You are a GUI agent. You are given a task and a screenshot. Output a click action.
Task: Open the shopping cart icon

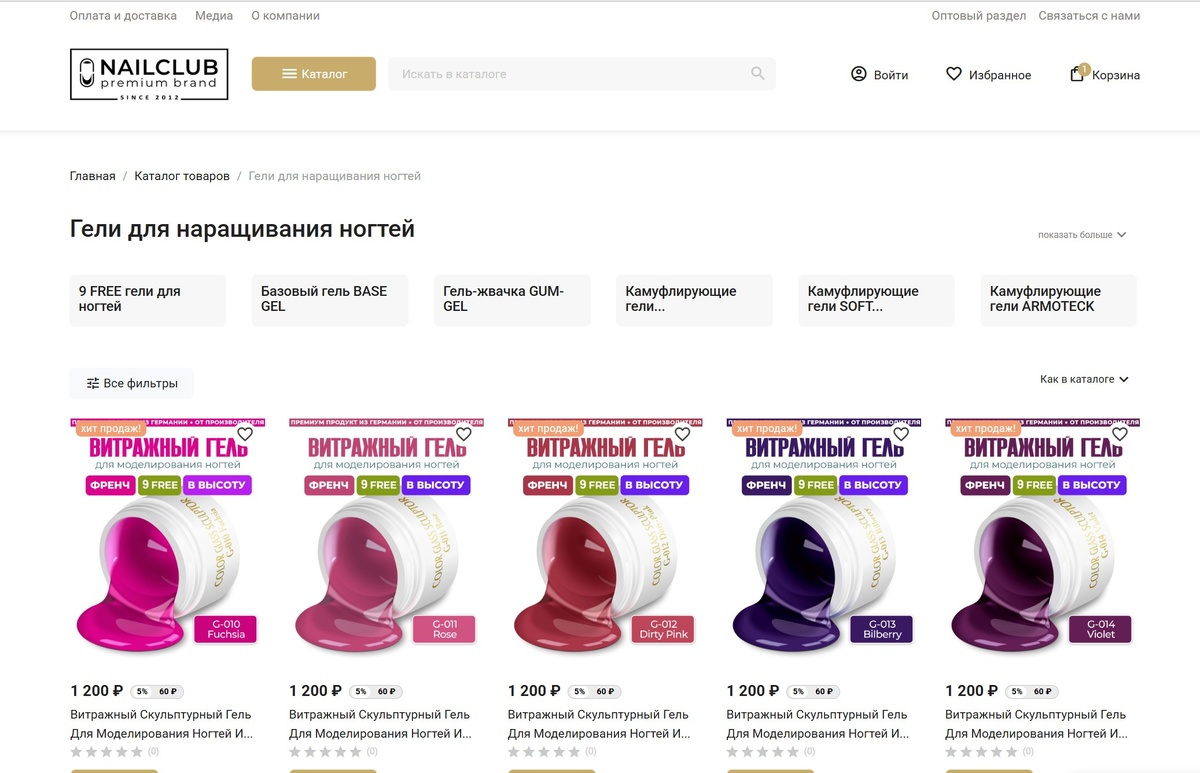[1077, 74]
